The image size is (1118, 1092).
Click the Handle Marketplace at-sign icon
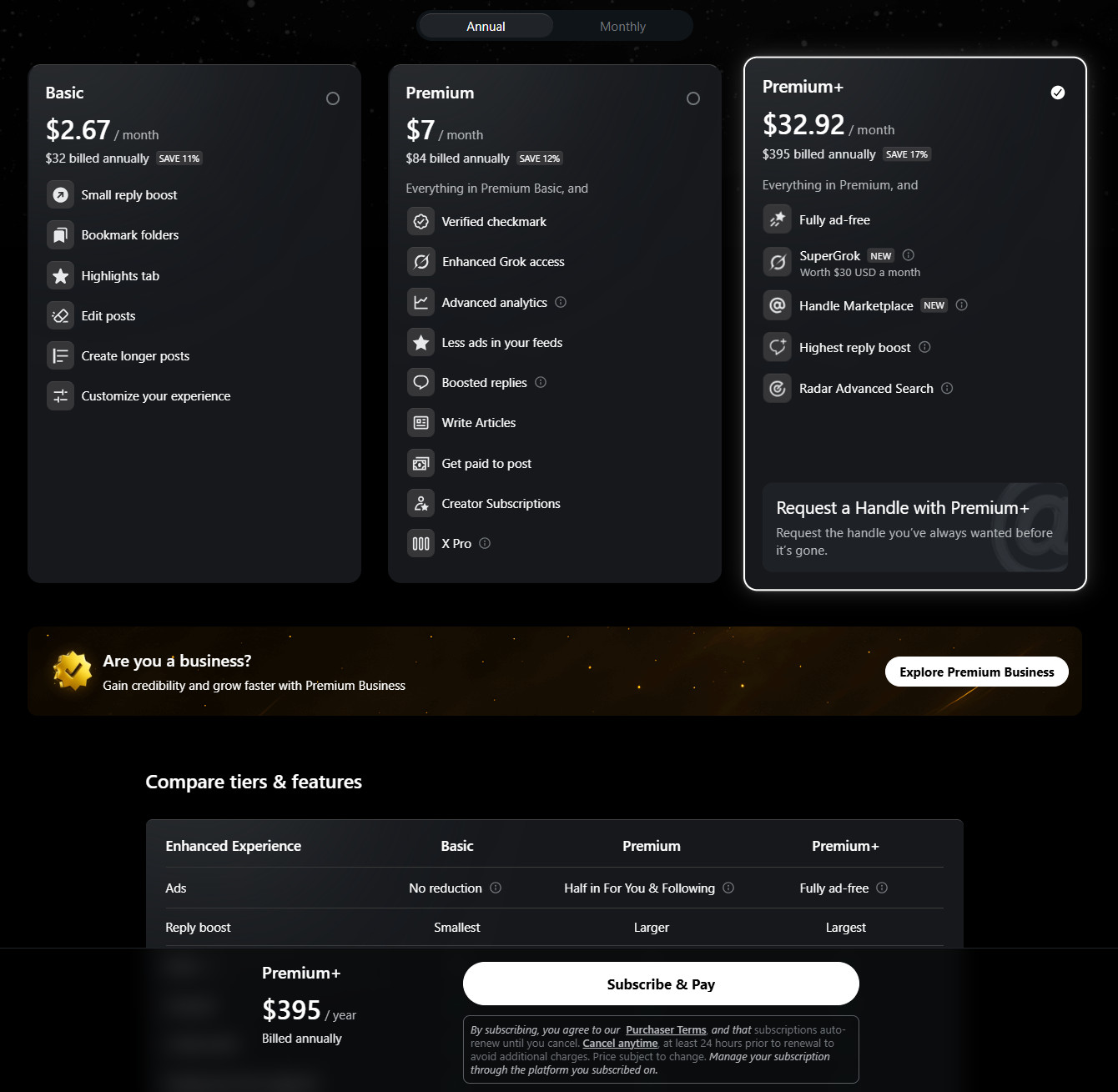tap(778, 305)
